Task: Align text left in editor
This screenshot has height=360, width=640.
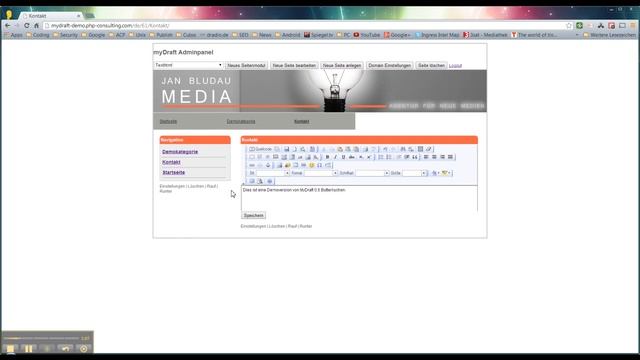Action: 426,157
